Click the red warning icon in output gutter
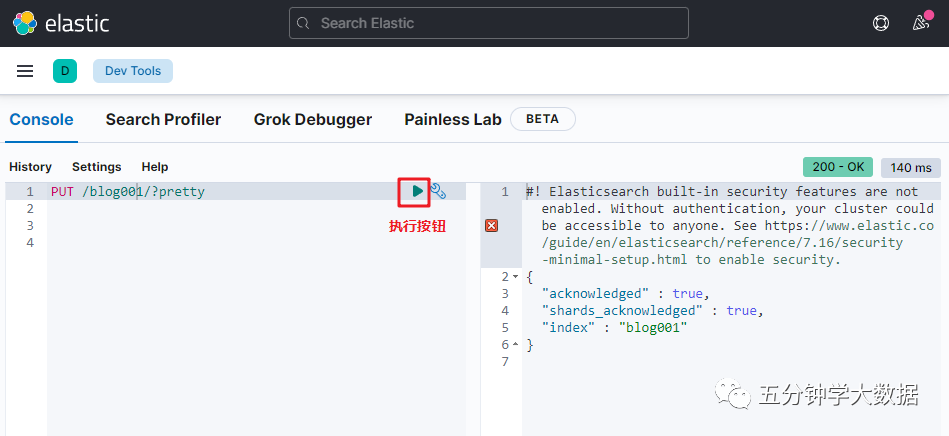This screenshot has height=436, width=949. [x=491, y=226]
